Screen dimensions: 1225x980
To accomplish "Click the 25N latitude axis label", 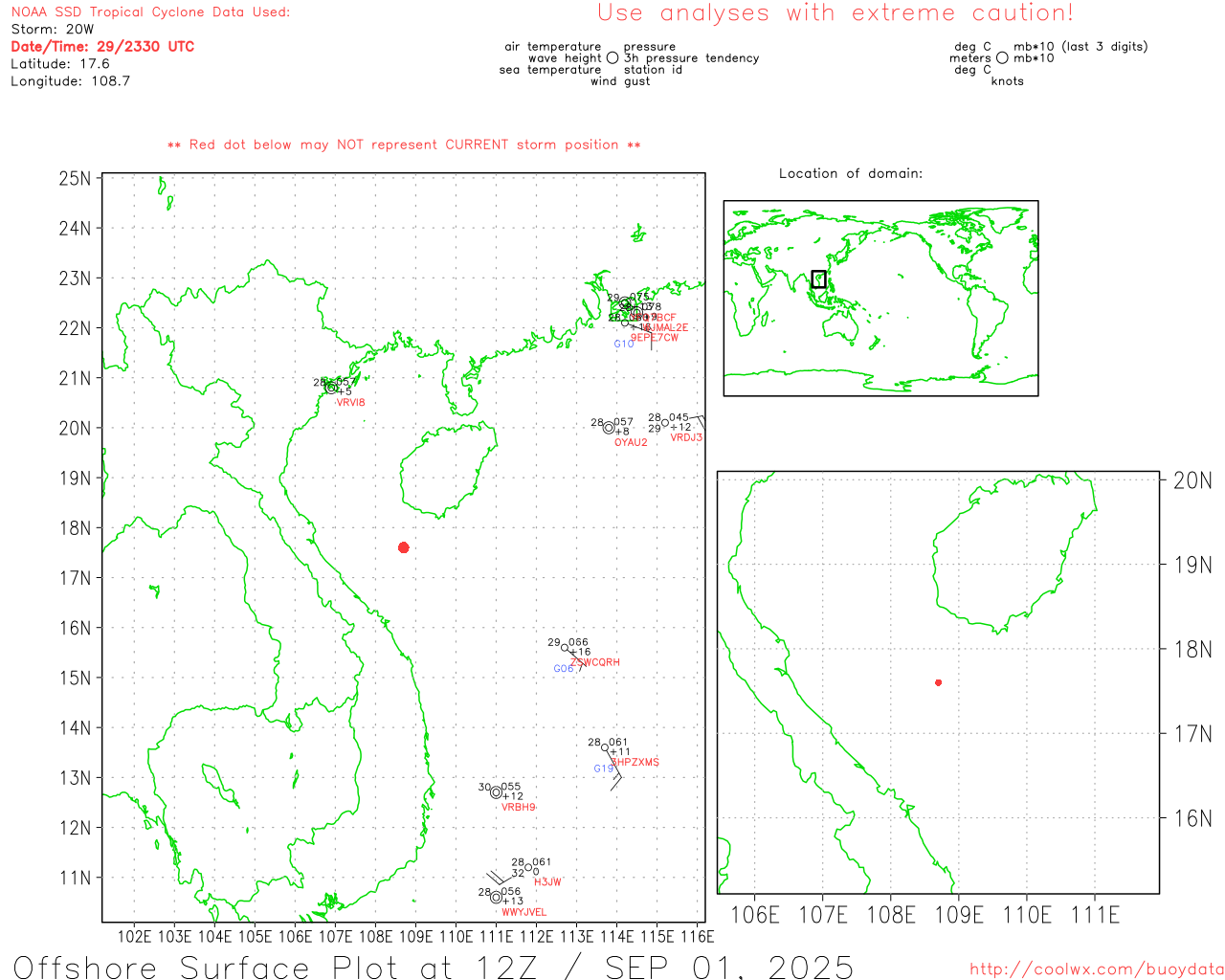I will point(76,179).
